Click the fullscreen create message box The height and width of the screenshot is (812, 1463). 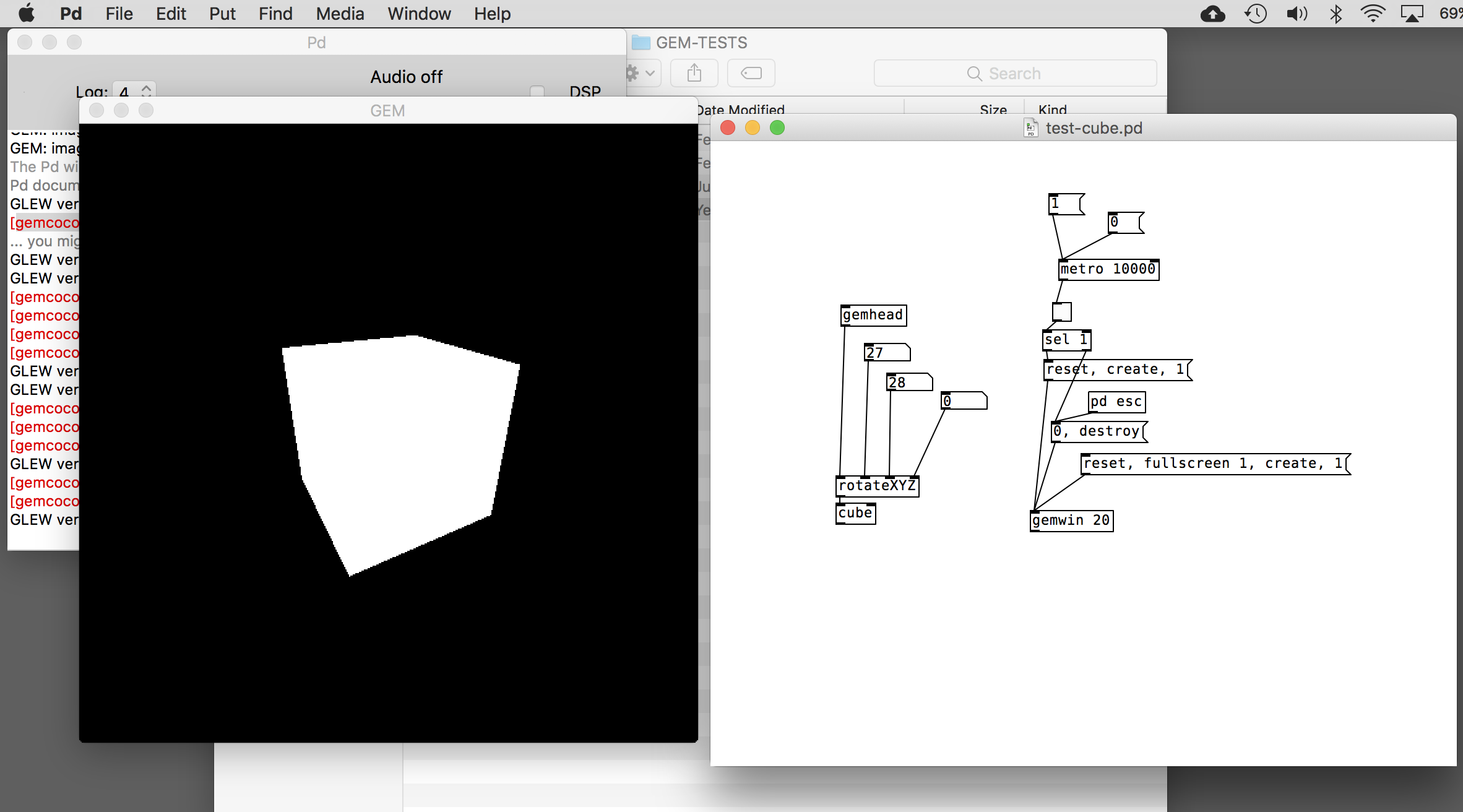(1215, 464)
